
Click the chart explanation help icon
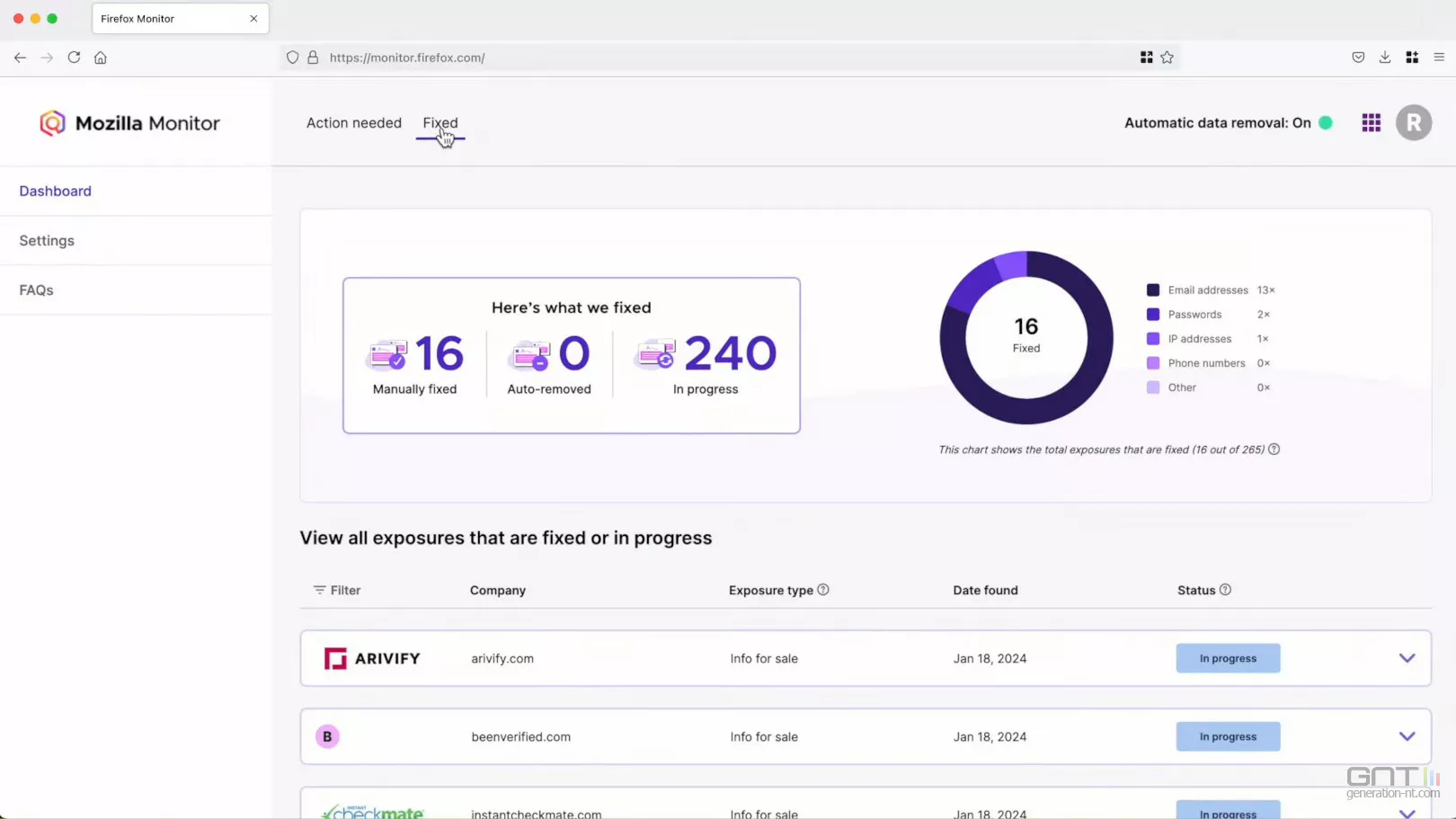[1274, 450]
